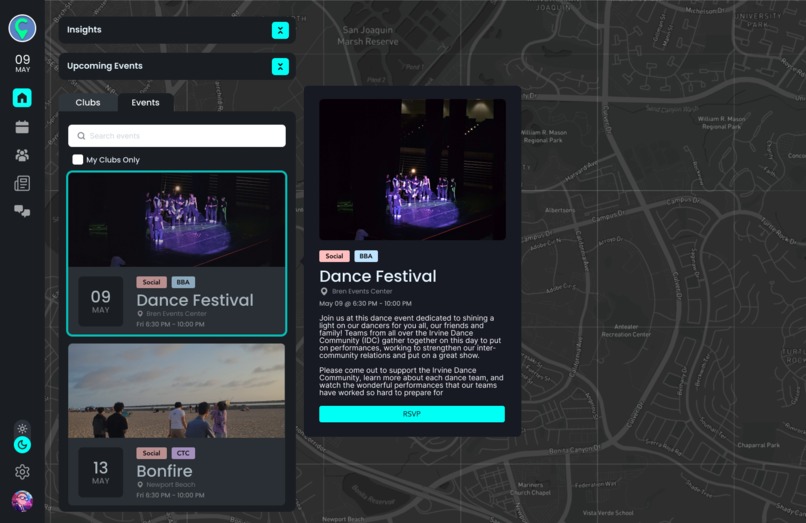
Task: Open Dance Festival card image
Action: (177, 220)
